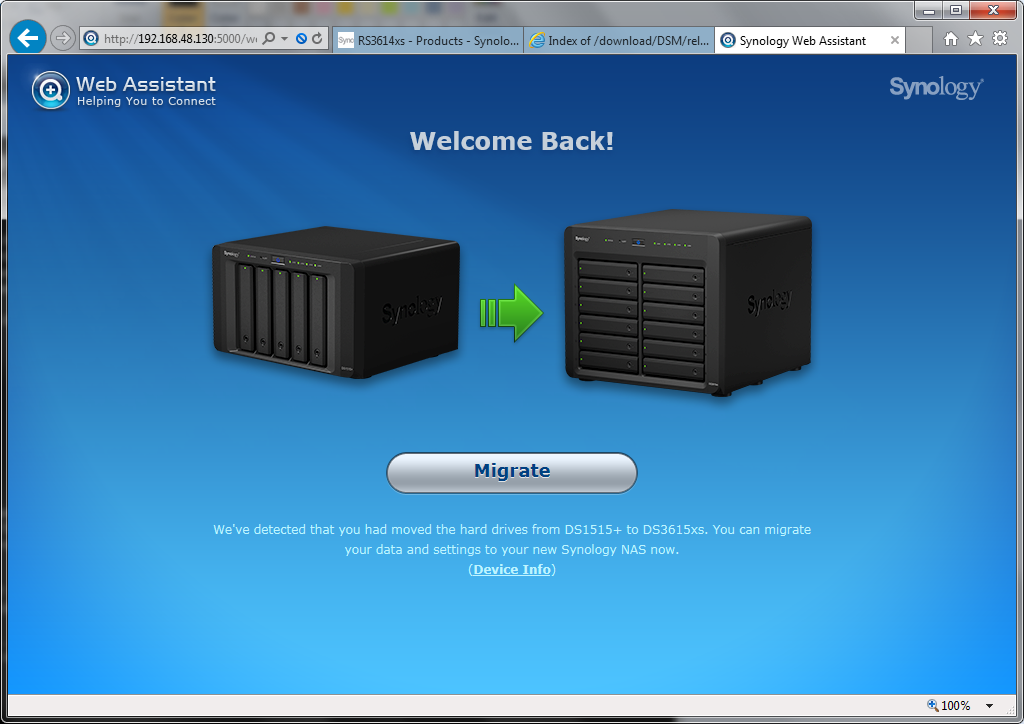
Task: Open the browser Tools gear icon
Action: [1000, 39]
